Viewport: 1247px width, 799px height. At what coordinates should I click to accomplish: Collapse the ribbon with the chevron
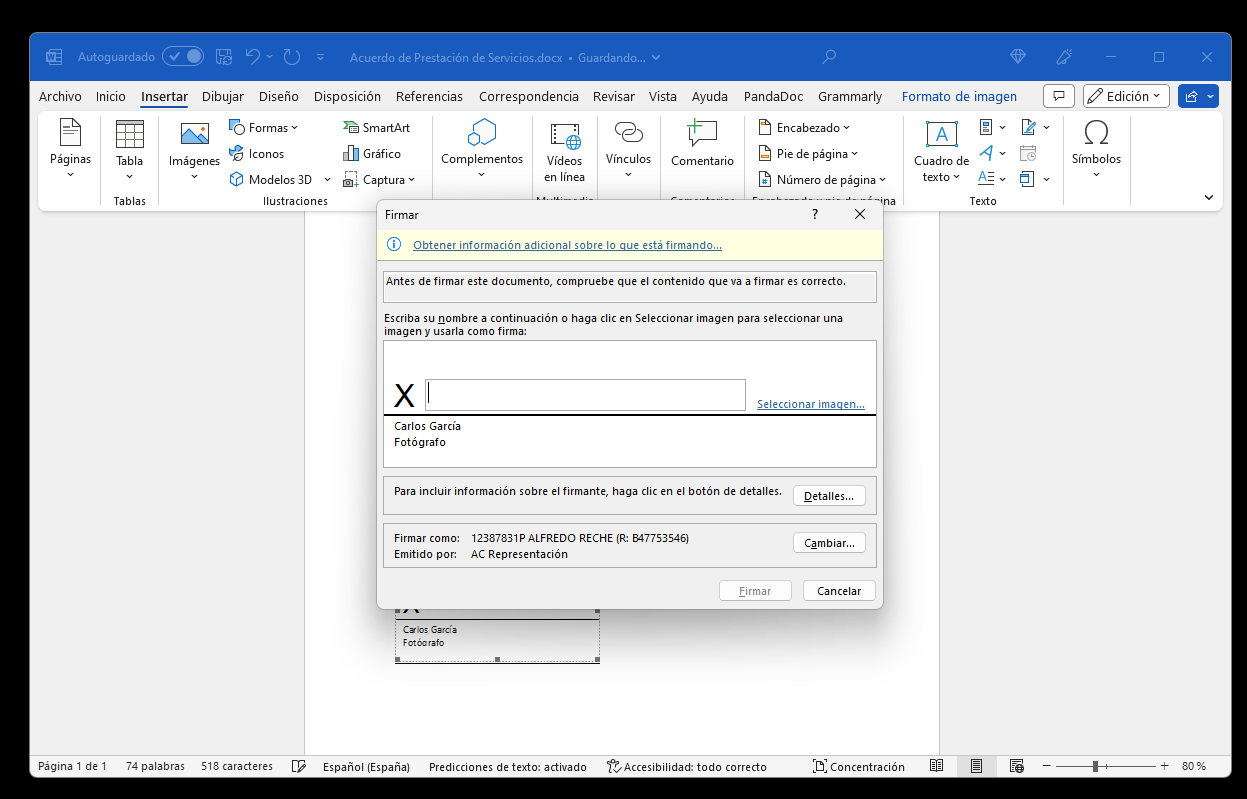point(1208,198)
